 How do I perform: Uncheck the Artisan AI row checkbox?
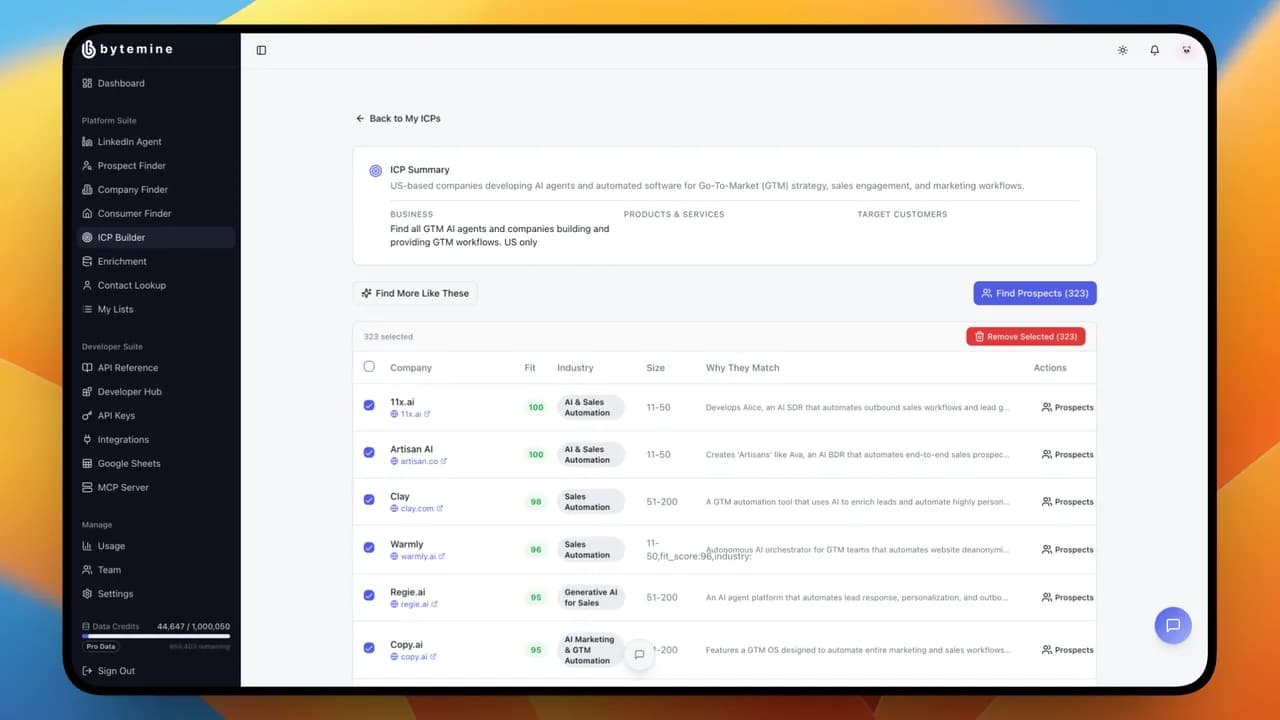click(x=369, y=453)
